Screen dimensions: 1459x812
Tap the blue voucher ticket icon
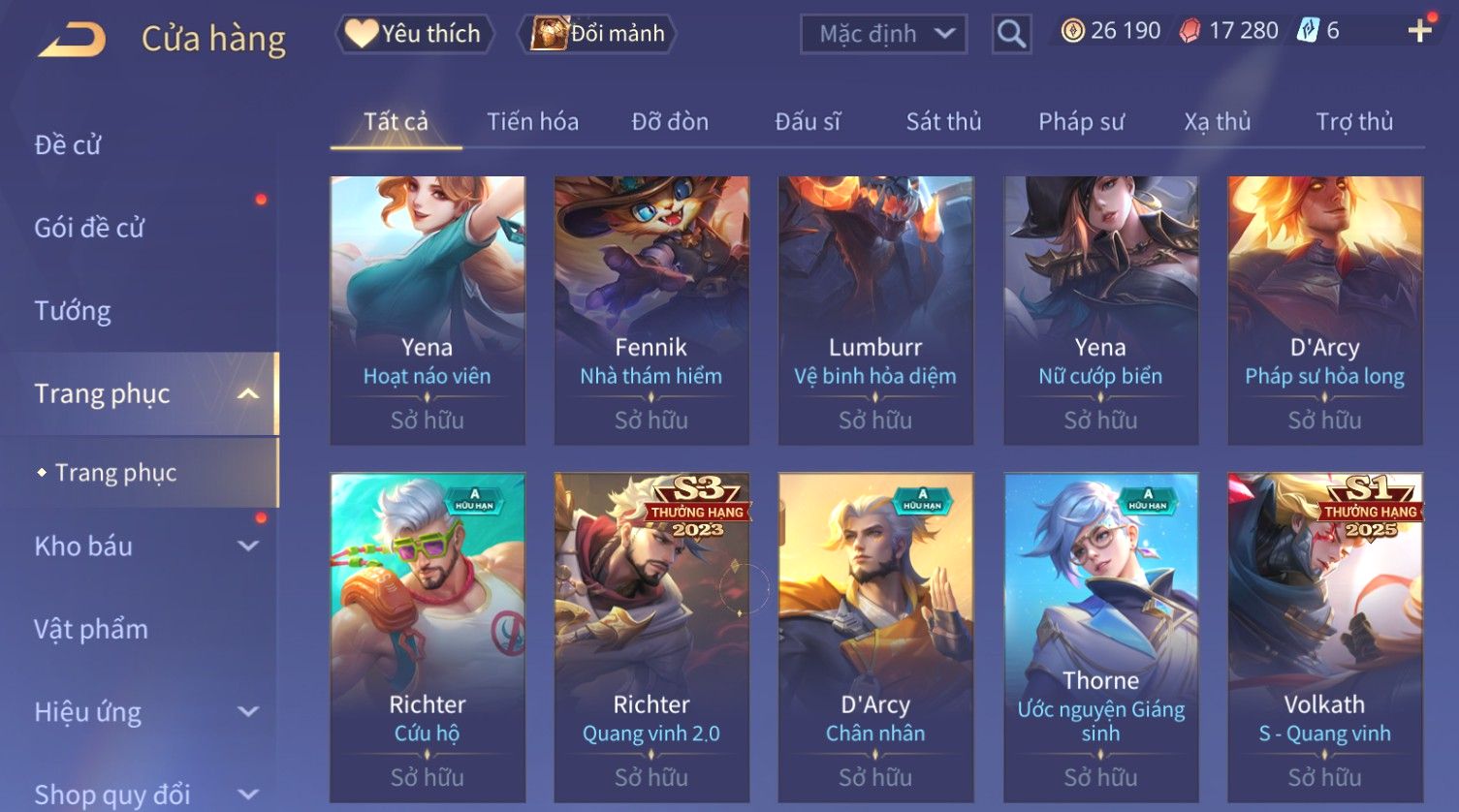coord(1308,31)
